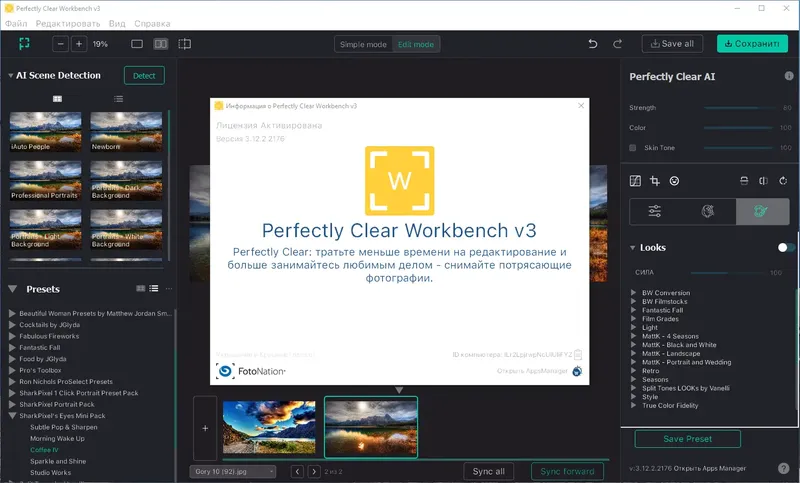Image resolution: width=800 pixels, height=483 pixels.
Task: Select the Coffee IV preset
Action: coord(44,450)
